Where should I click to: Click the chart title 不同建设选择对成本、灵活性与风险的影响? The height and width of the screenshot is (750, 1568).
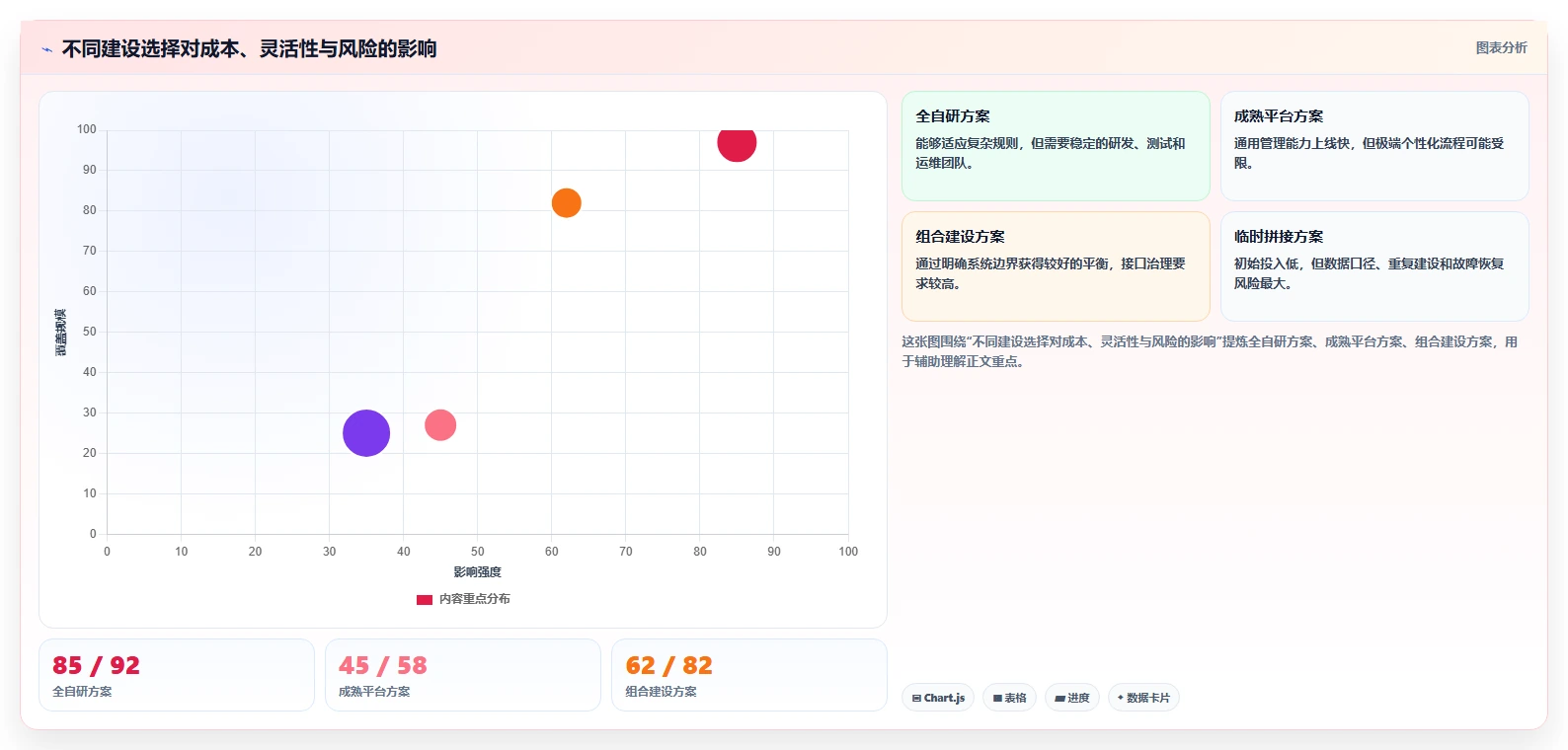coord(249,48)
